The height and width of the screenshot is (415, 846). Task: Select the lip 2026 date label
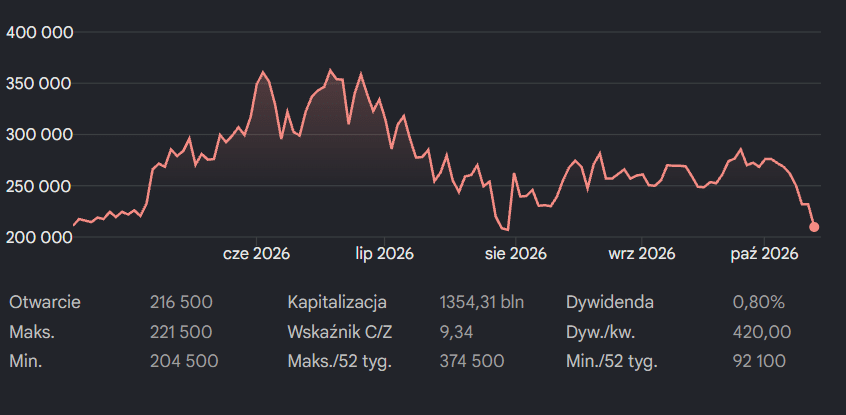point(384,254)
